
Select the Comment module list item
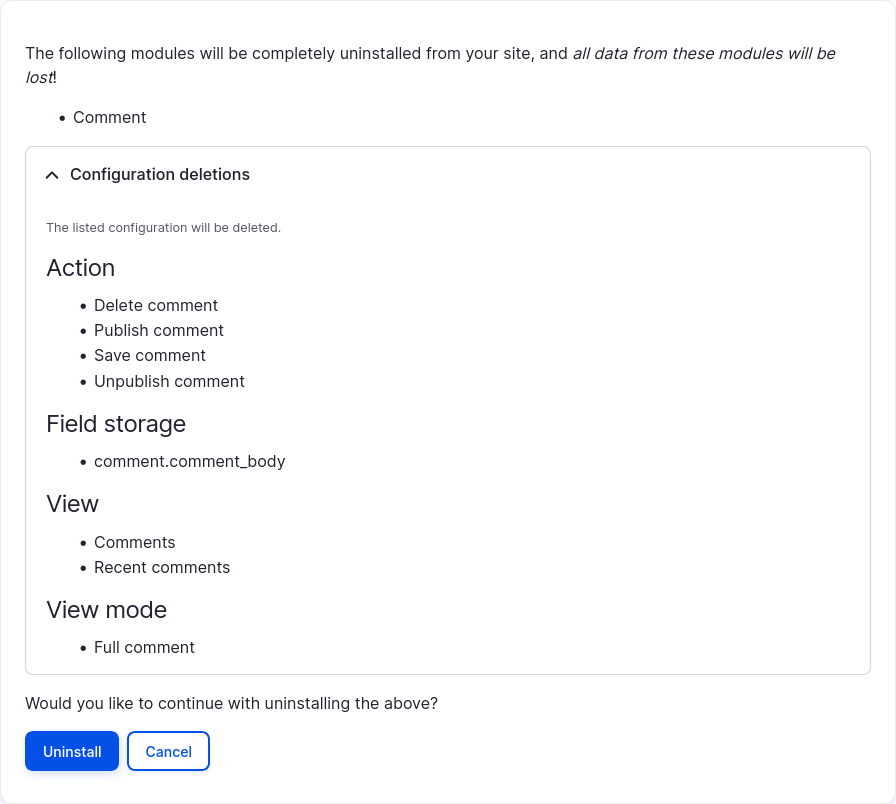109,117
